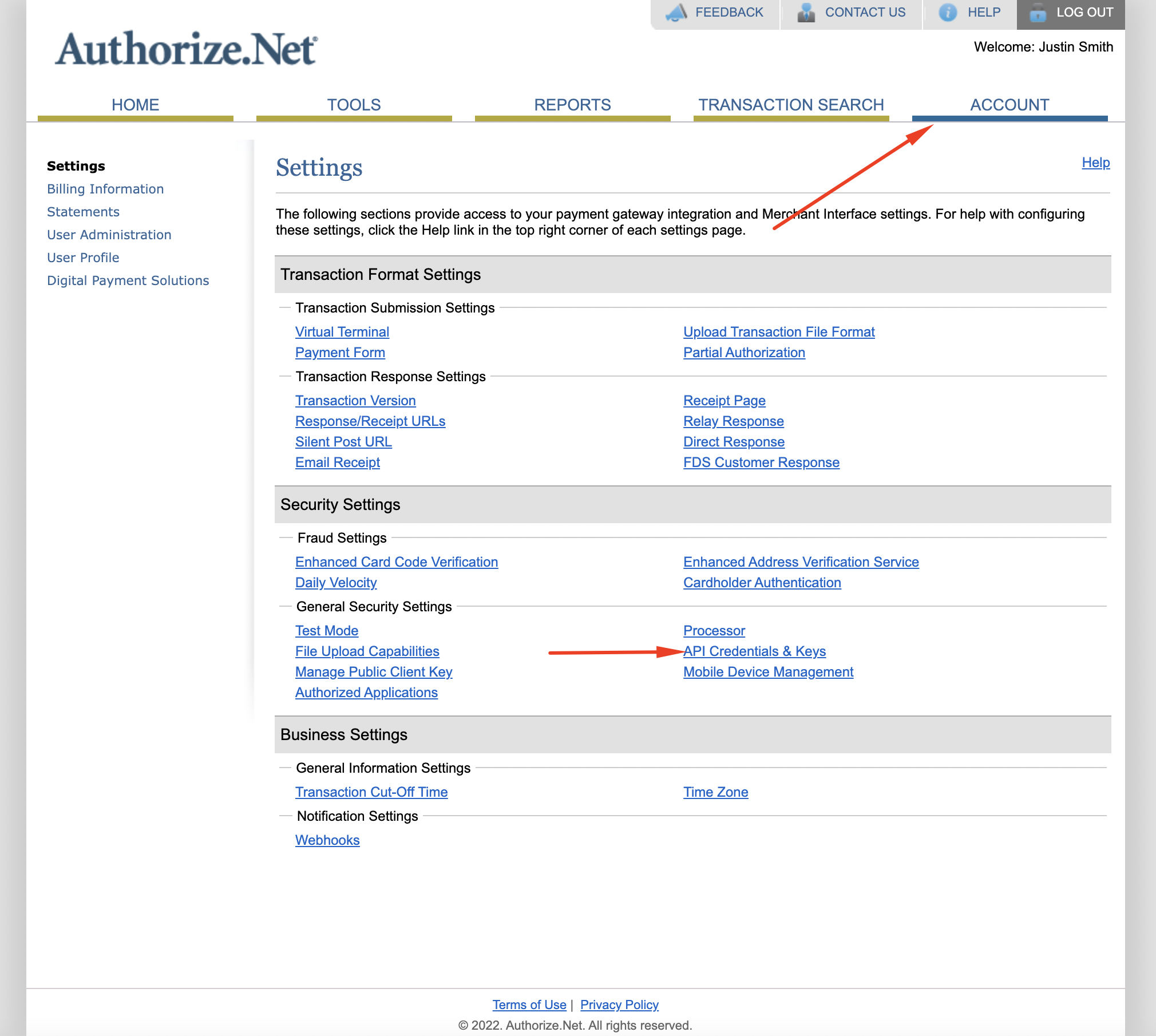Select User Administration in sidebar
Image resolution: width=1156 pixels, height=1036 pixels.
[x=109, y=235]
